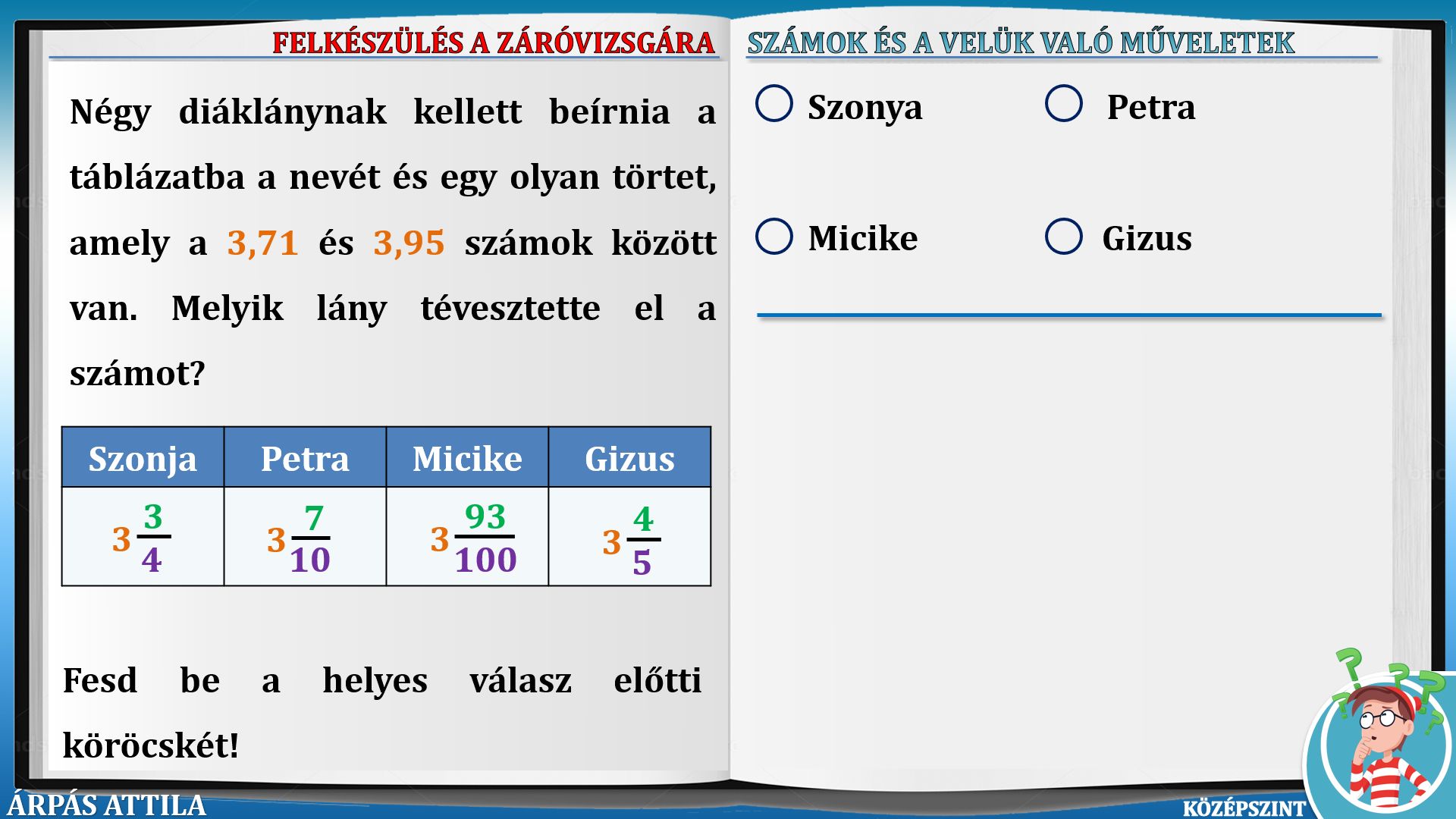The height and width of the screenshot is (819, 1456).
Task: Click Gizus's fraction 3 4/5 cell
Action: tap(629, 538)
